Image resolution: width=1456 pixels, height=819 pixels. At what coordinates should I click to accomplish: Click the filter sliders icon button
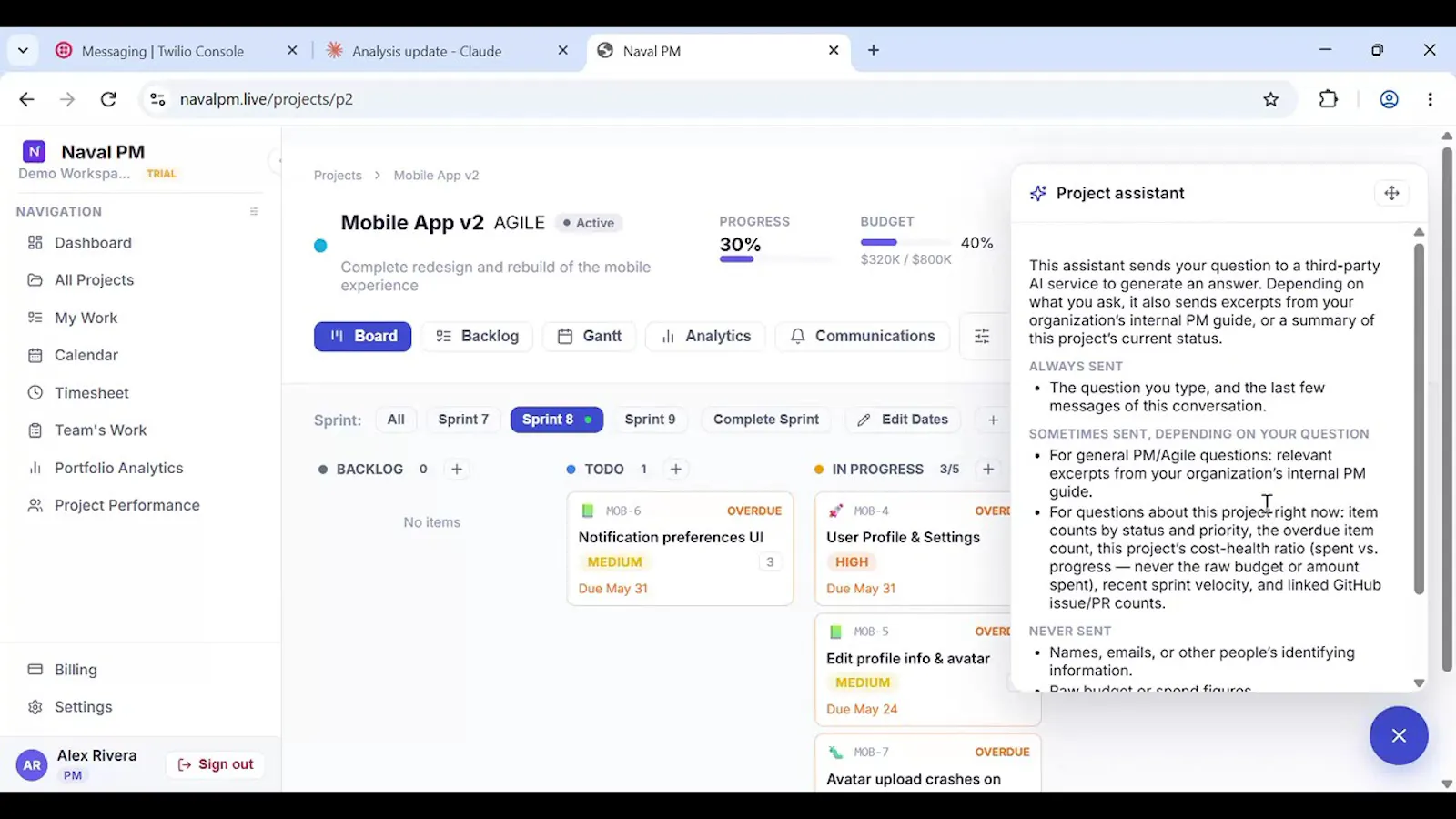pyautogui.click(x=982, y=337)
